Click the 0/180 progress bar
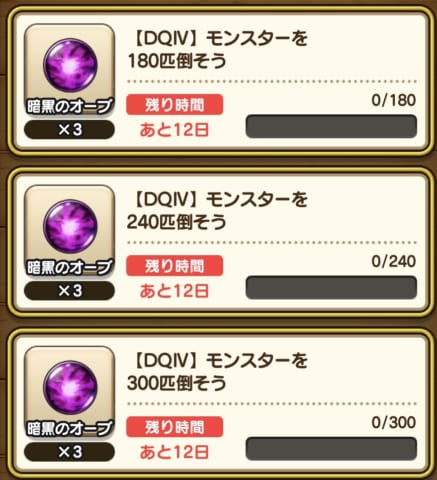The image size is (437, 480). coord(331,126)
